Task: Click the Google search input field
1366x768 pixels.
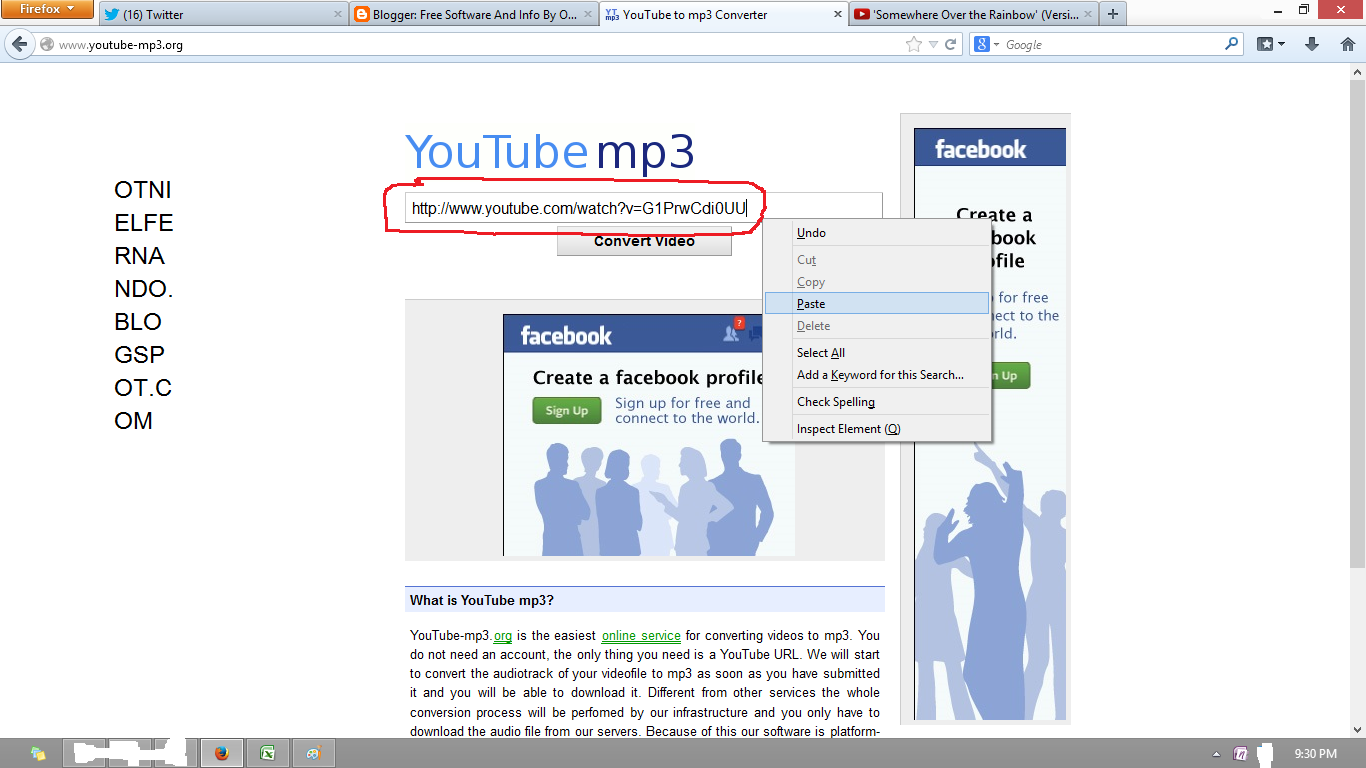Action: (1112, 44)
